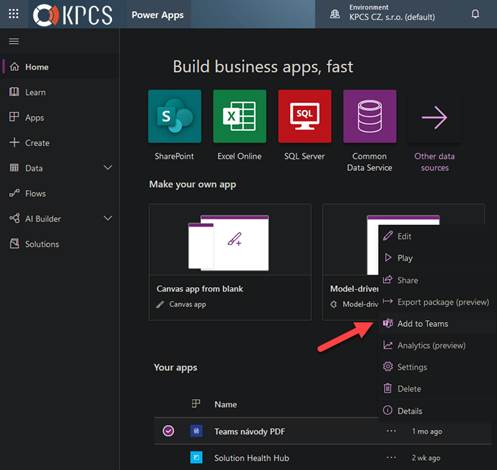The image size is (497, 470).
Task: Select the Common Data Service tile
Action: 370,116
